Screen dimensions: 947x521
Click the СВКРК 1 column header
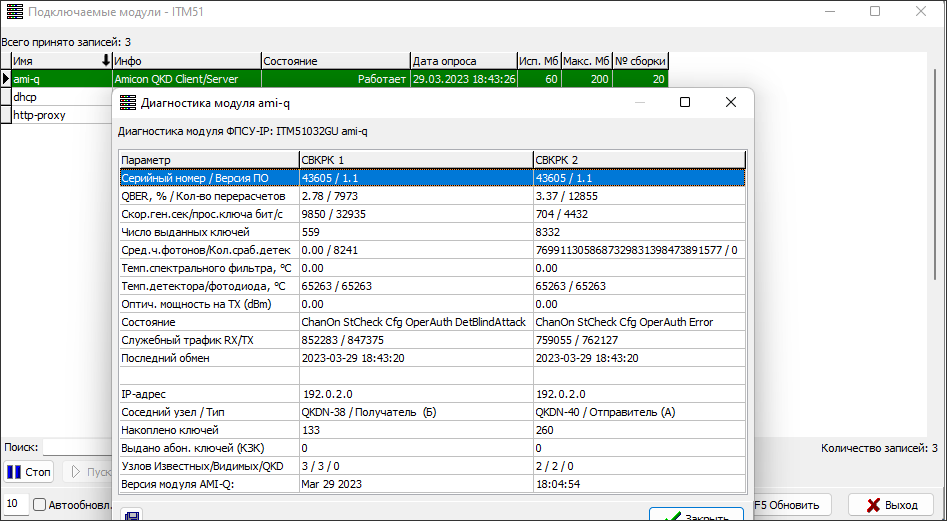(x=415, y=160)
